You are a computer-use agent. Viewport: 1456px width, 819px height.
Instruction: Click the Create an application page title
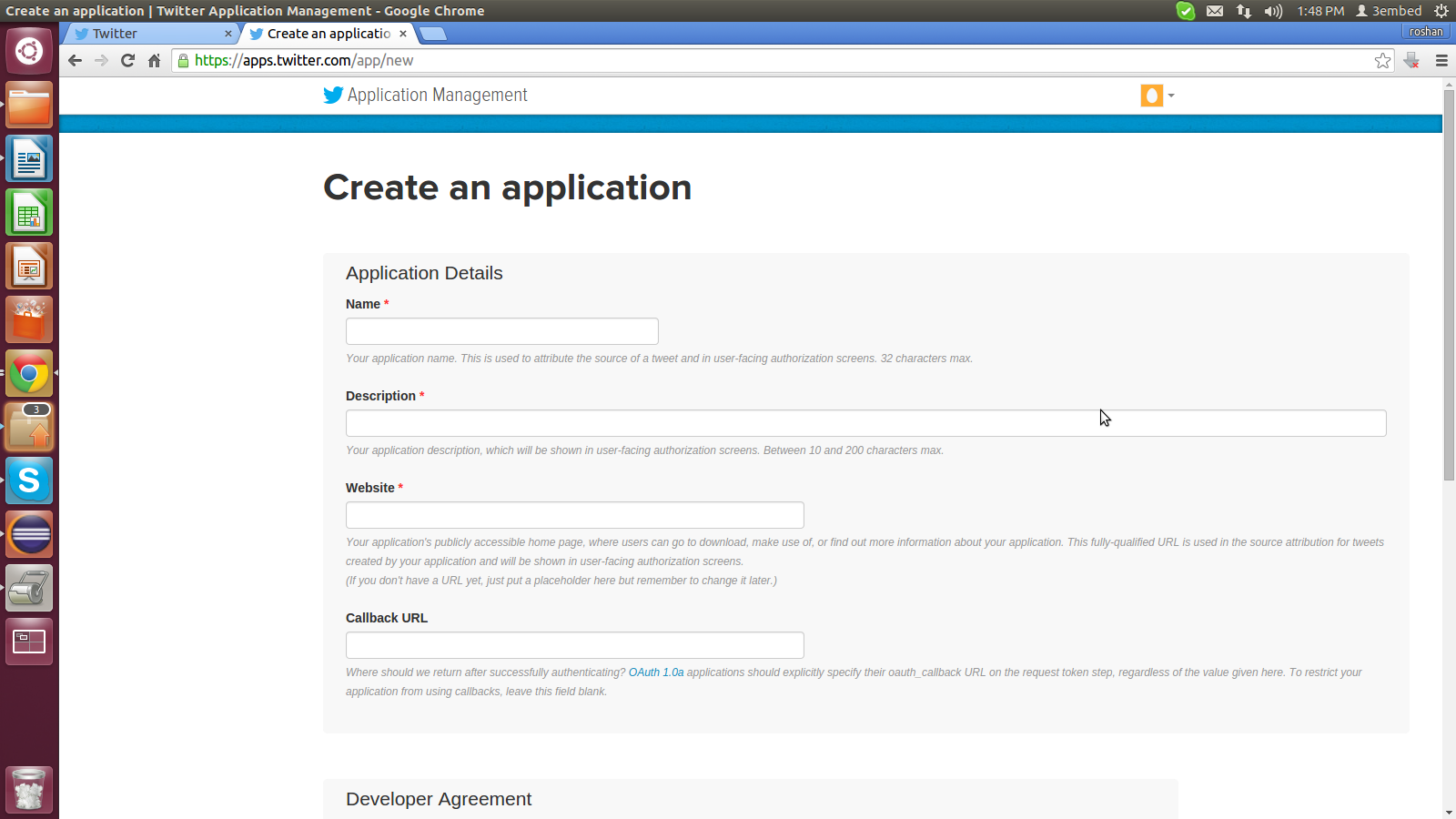[x=508, y=188]
